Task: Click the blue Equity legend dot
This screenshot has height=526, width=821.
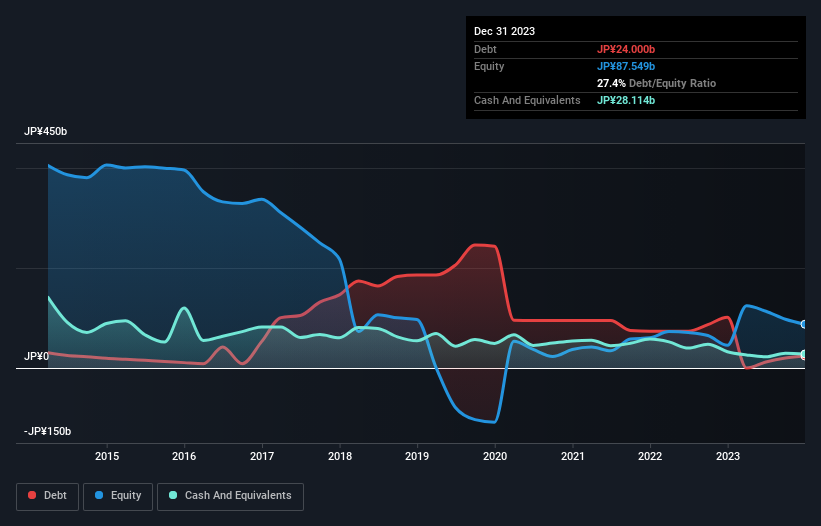Action: click(x=99, y=495)
